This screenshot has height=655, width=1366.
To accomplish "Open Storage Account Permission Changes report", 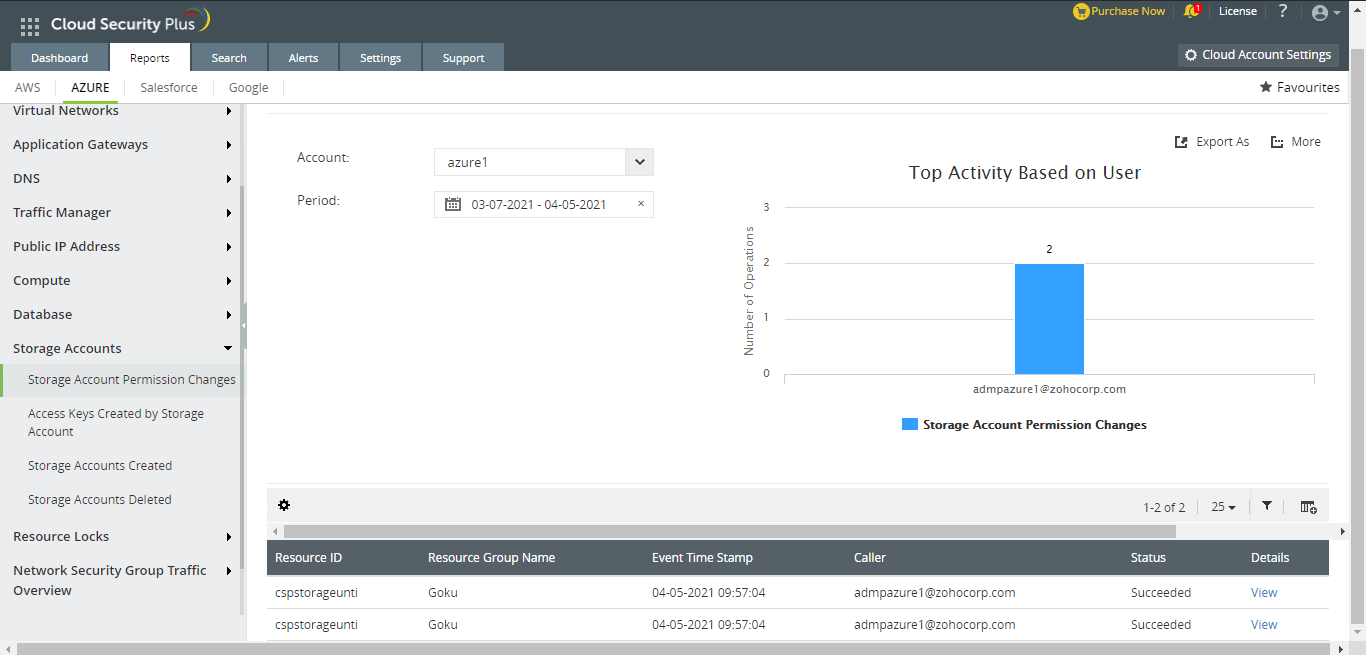I will click(x=132, y=380).
